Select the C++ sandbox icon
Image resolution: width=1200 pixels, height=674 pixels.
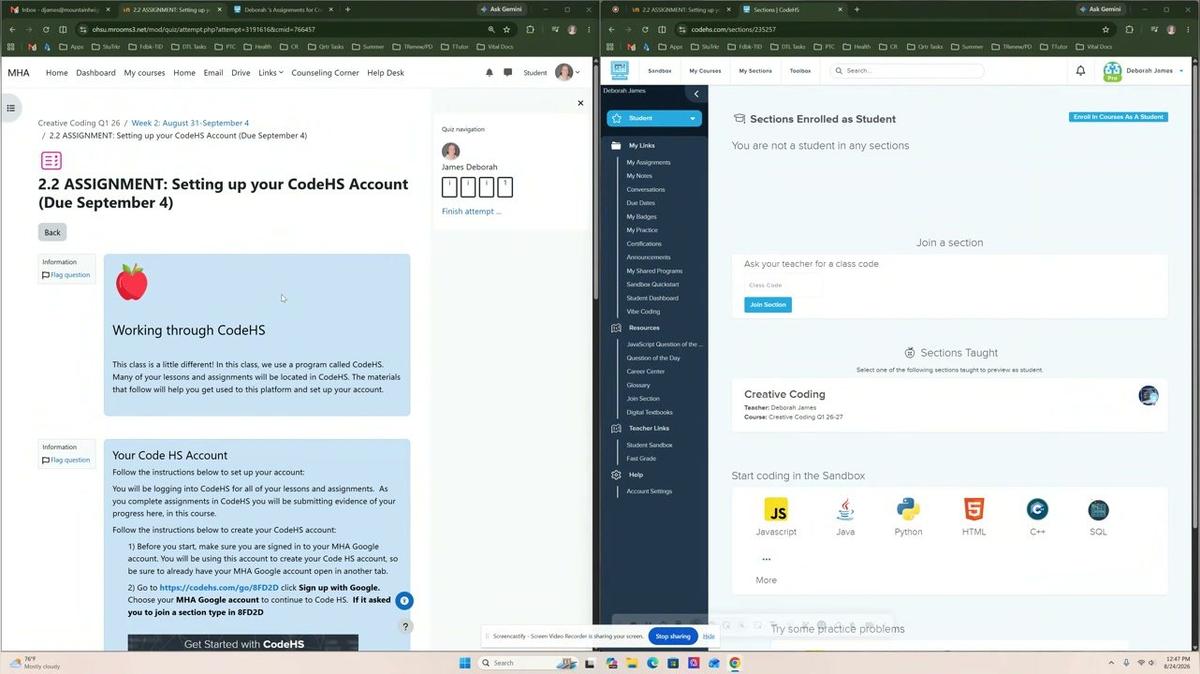1037,509
